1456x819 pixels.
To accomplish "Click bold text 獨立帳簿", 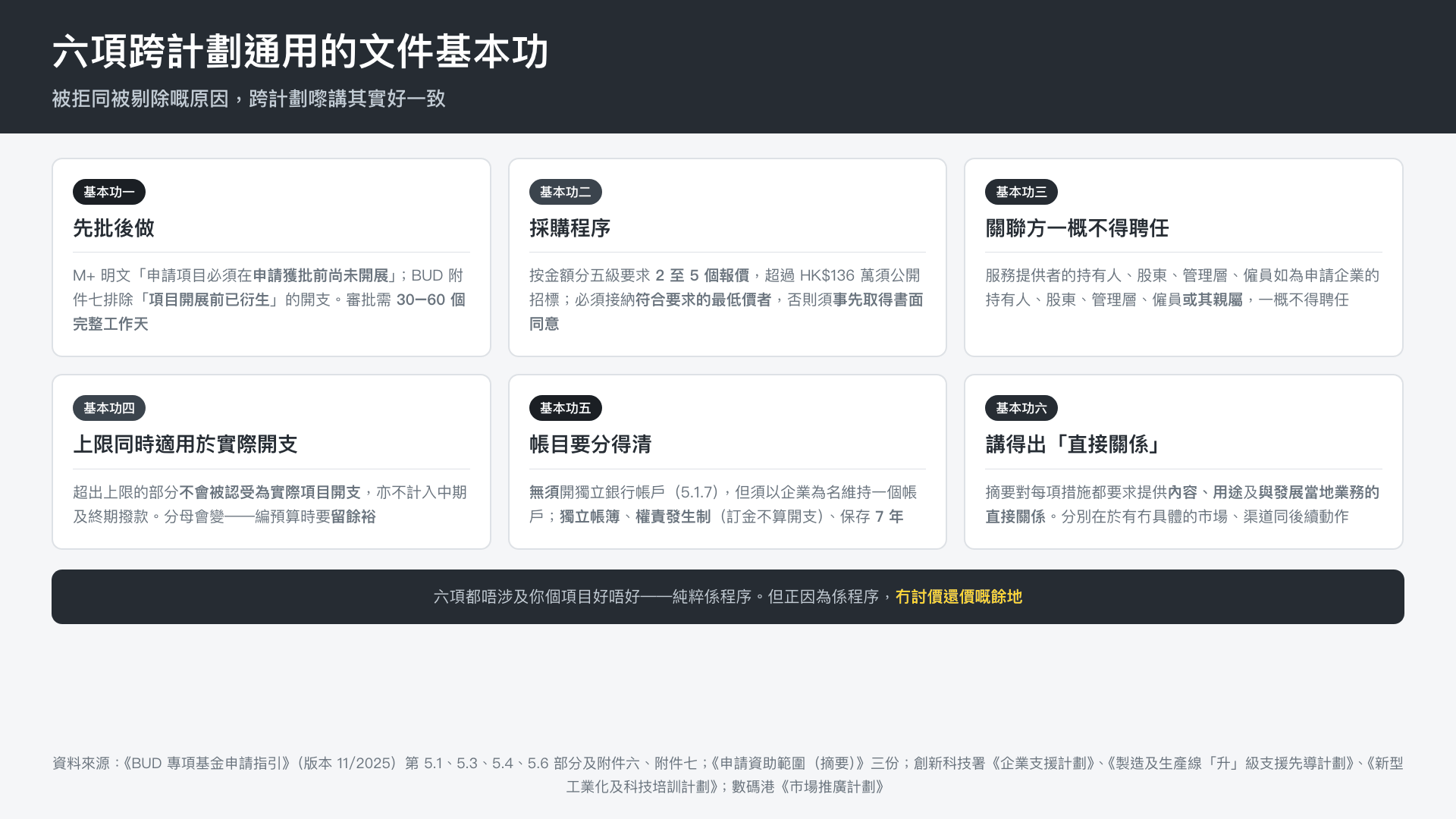I will (x=590, y=516).
